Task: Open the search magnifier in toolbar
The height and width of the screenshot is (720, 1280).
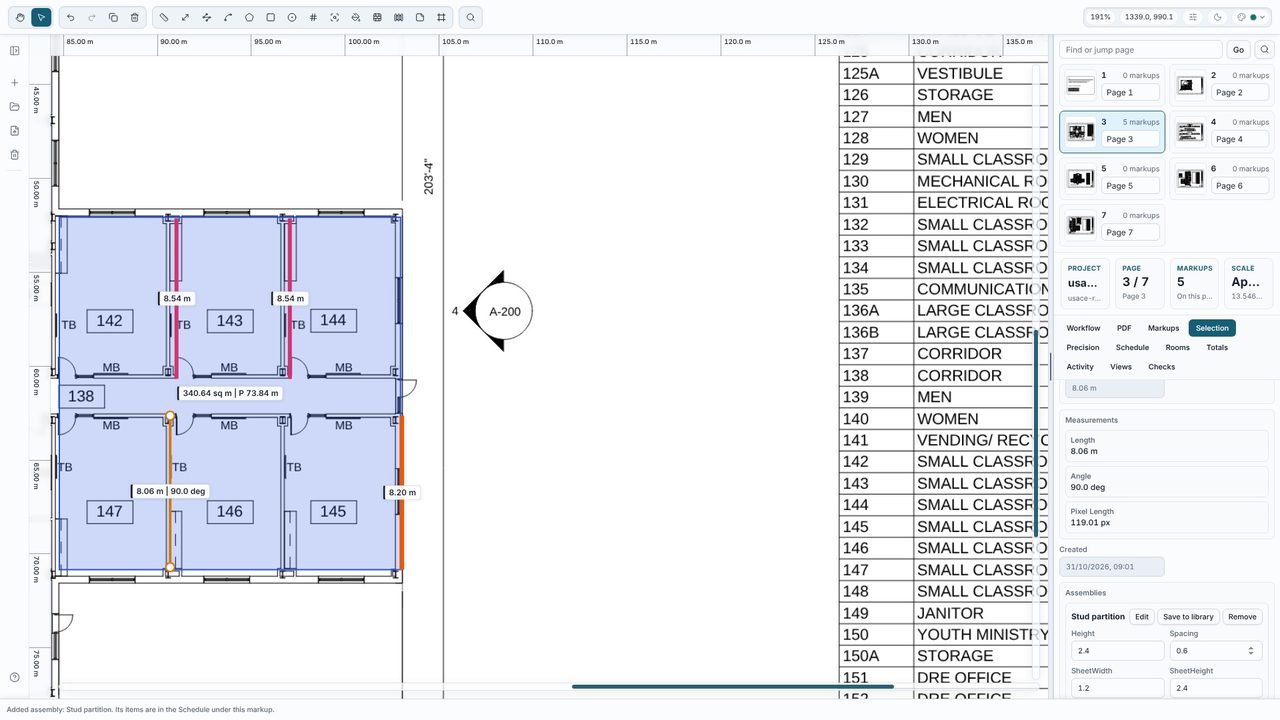Action: 471,17
